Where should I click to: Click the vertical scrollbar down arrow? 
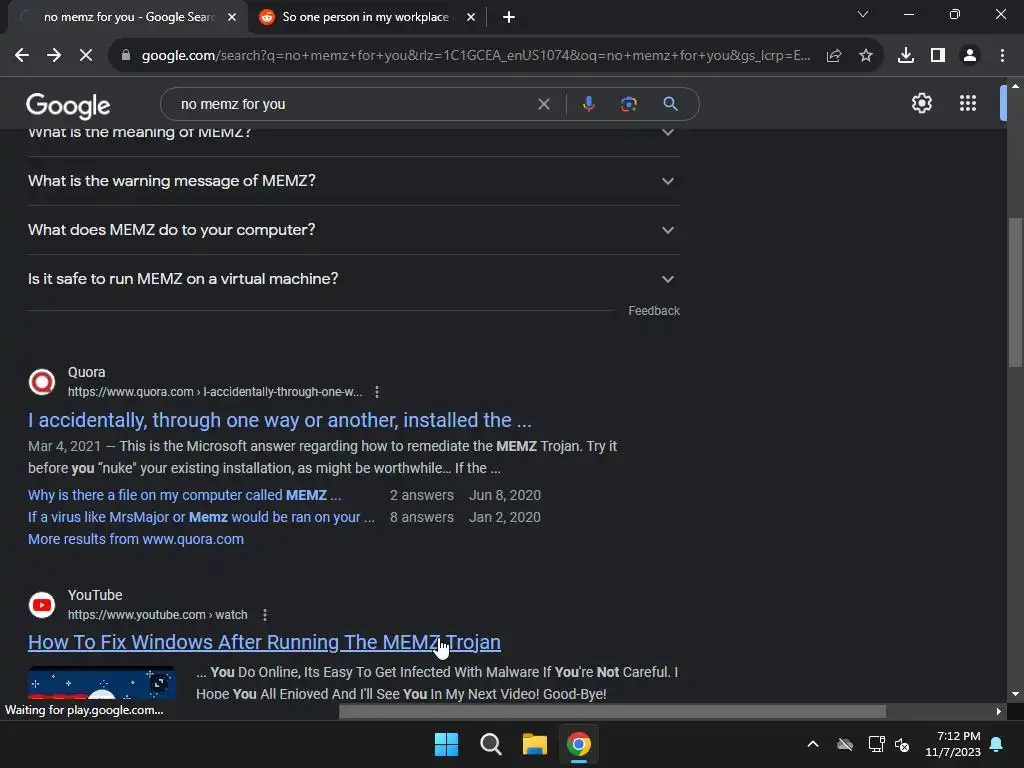click(1015, 694)
